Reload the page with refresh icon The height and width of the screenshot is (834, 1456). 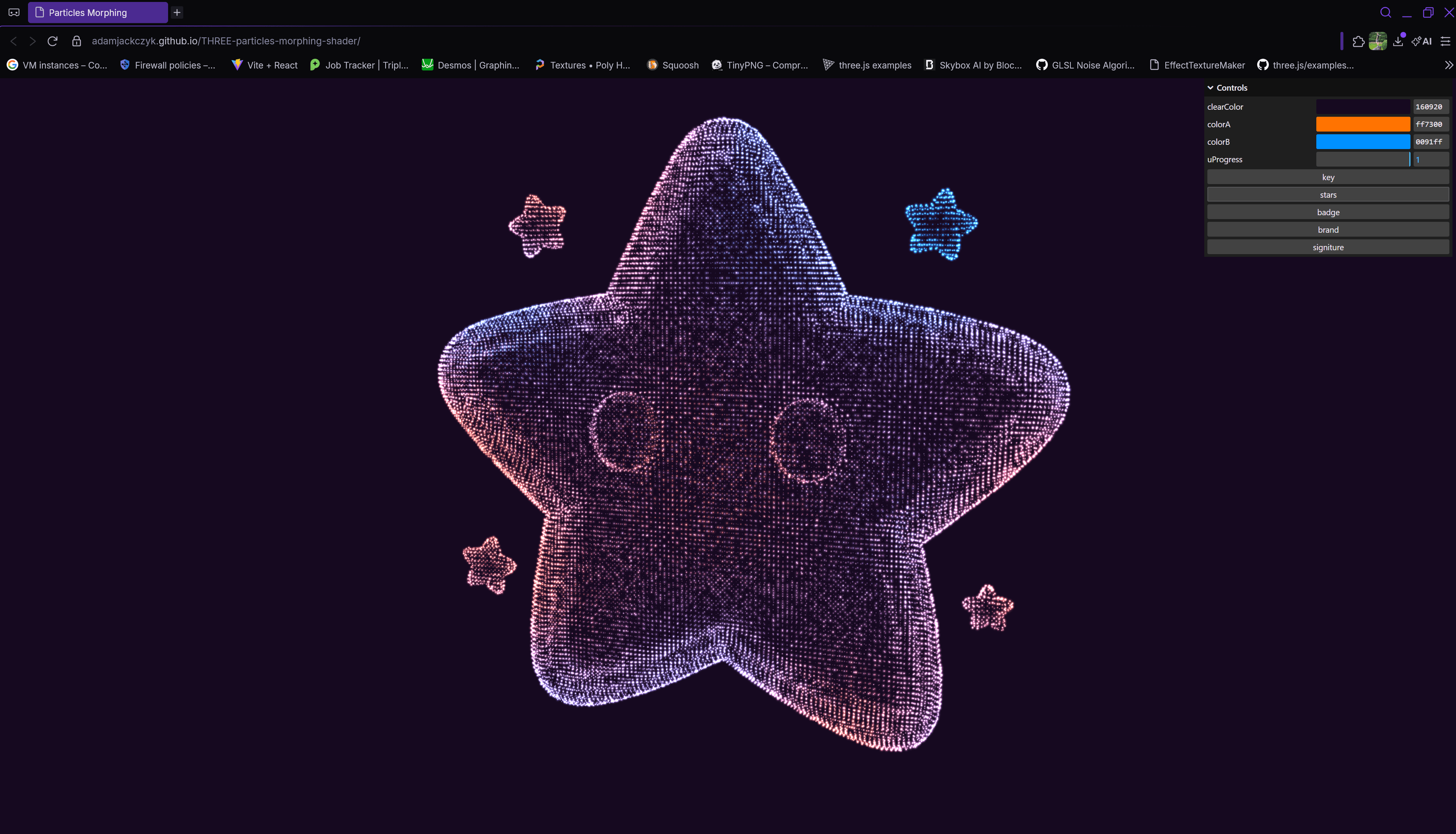(53, 41)
